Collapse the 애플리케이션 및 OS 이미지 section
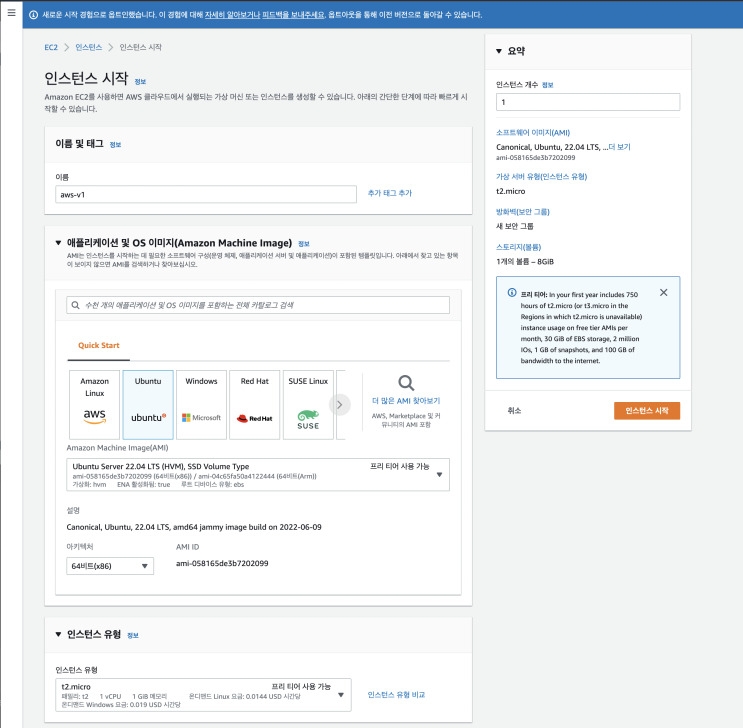743x728 pixels. pos(58,243)
